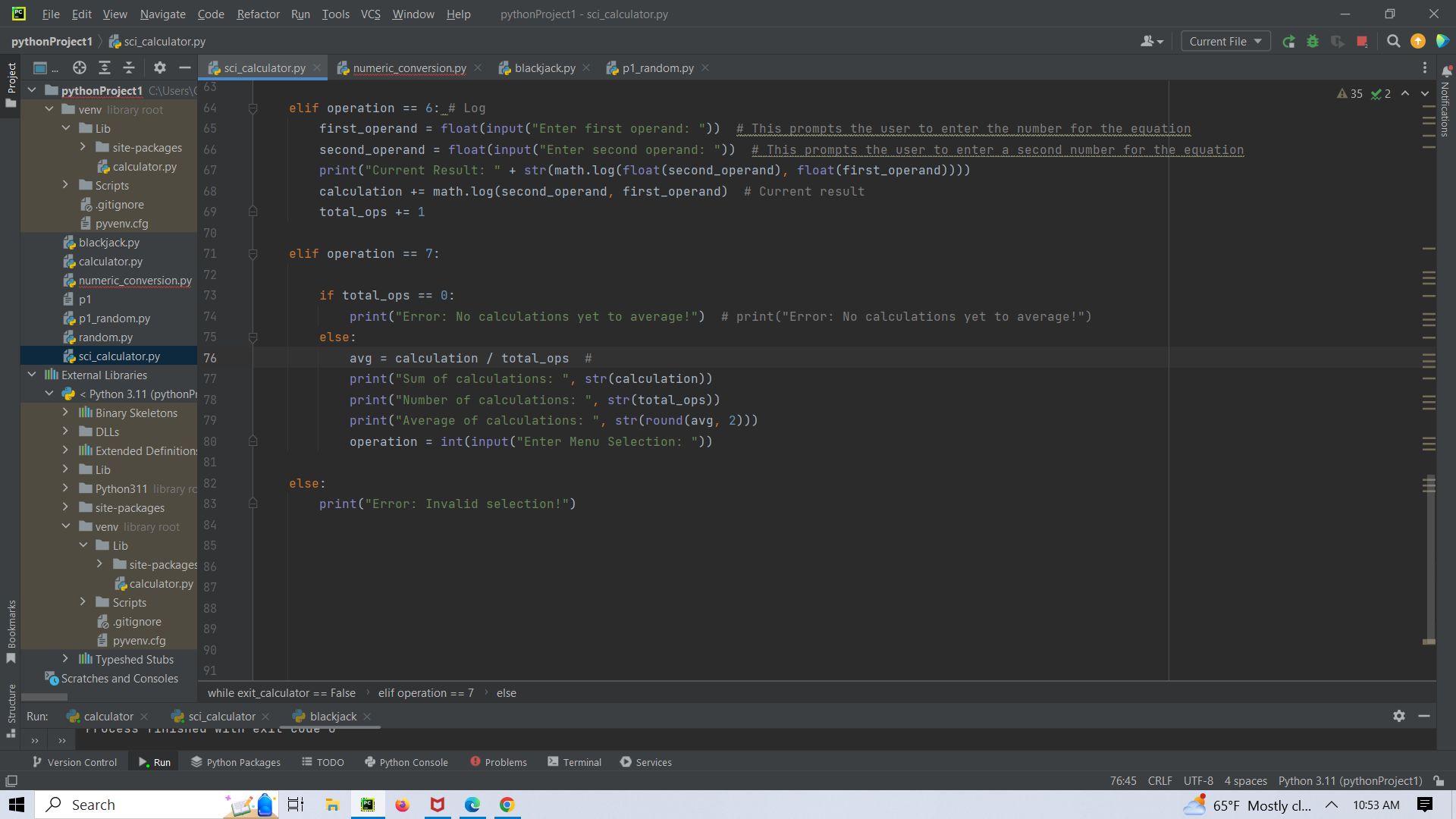Expand Binary Skeletons node
Screen dimensions: 1456x819
coord(66,413)
